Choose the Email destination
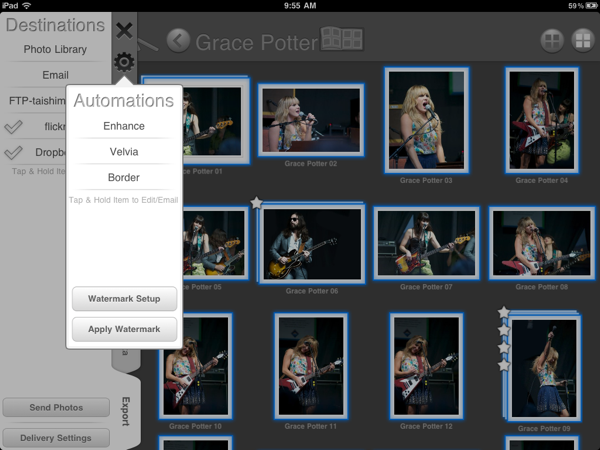Screen dimensions: 600x450 56,75
